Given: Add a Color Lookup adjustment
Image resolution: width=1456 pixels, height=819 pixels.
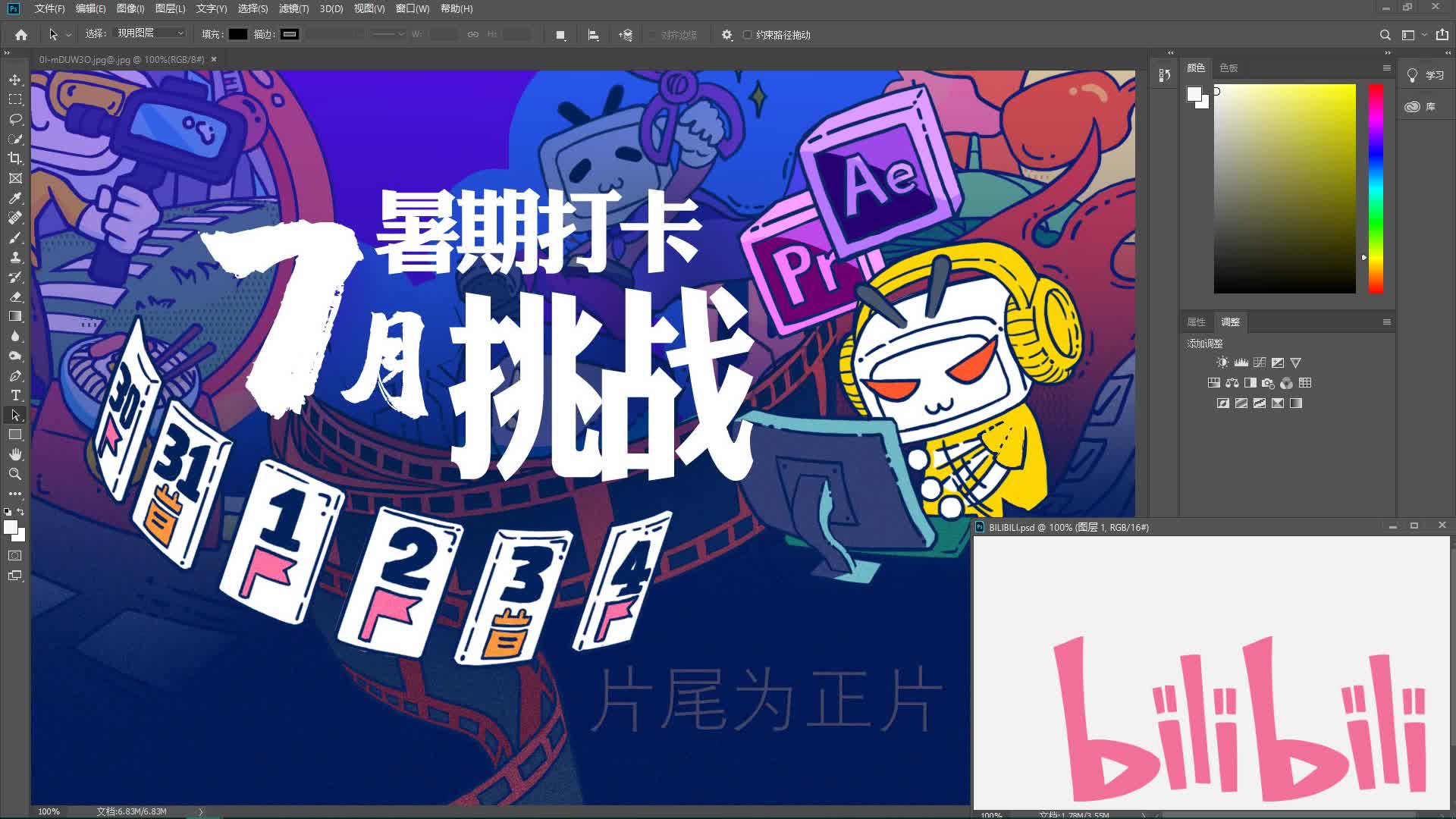Looking at the screenshot, I should [1305, 383].
